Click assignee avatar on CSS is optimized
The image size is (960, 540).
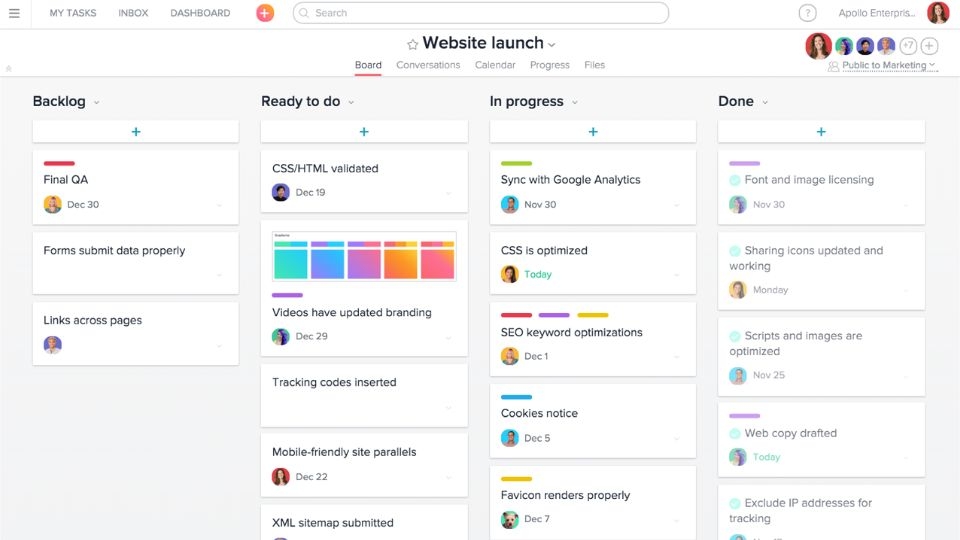tap(509, 274)
